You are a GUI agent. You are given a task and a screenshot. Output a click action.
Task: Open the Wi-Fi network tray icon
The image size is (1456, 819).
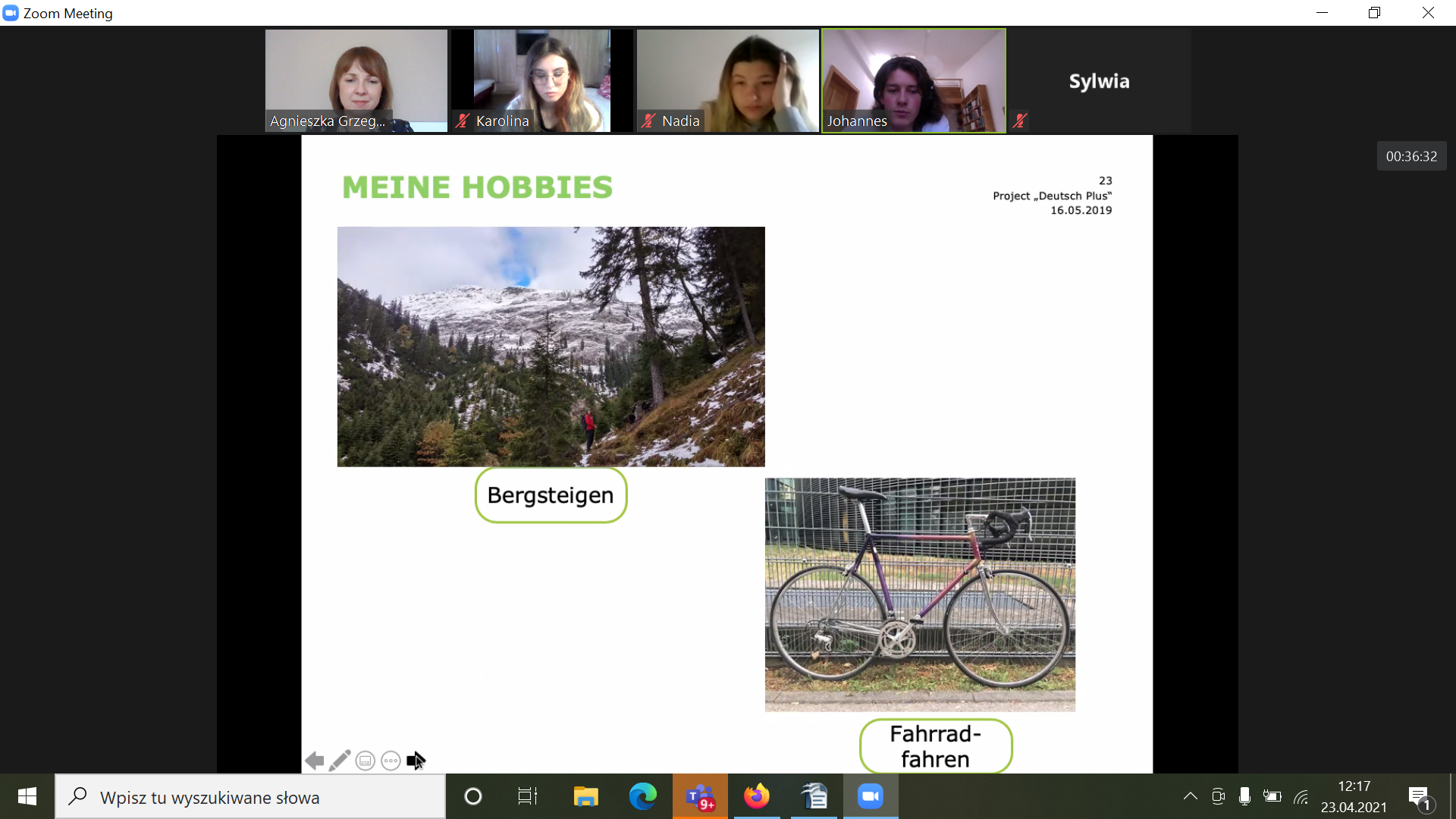pos(1301,796)
